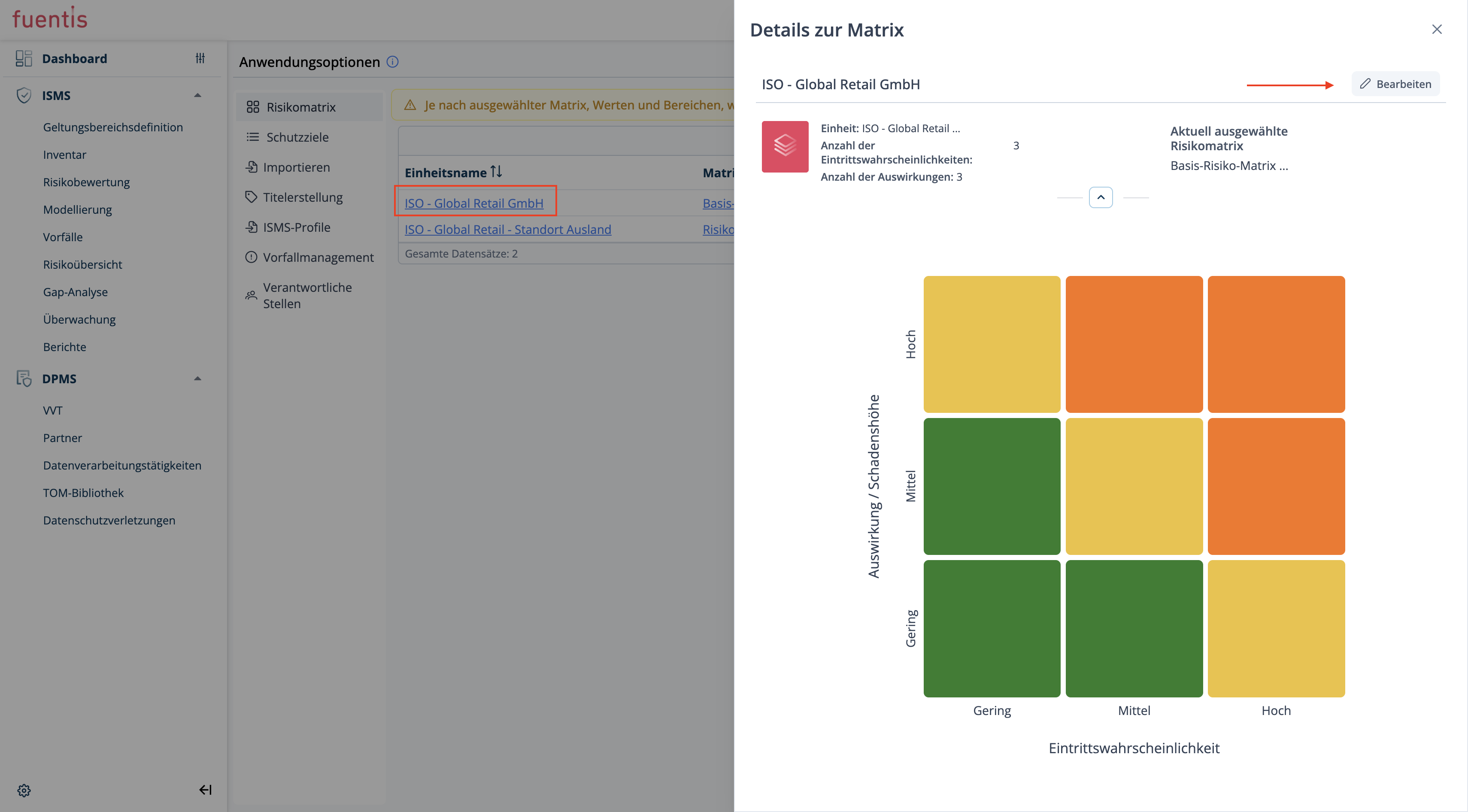The height and width of the screenshot is (812, 1468).
Task: Close the Details zur Matrix panel
Action: 1437,29
